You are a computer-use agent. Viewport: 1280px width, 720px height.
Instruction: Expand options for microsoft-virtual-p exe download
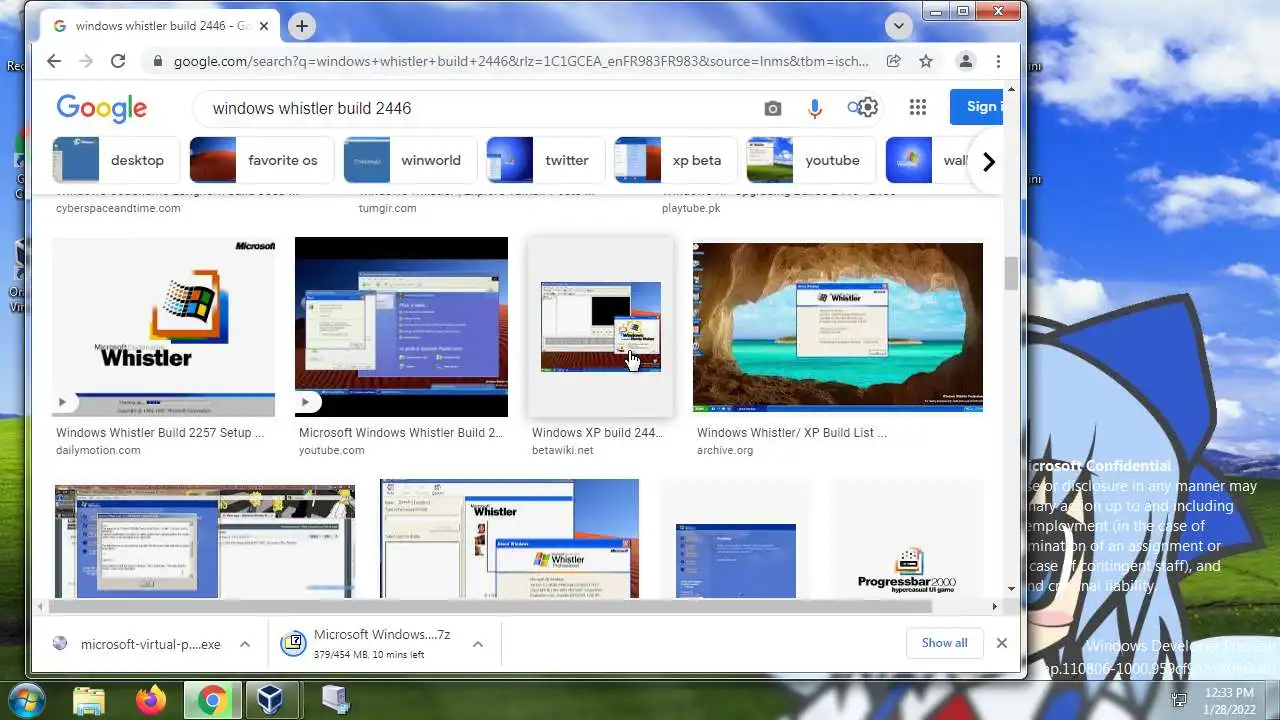click(244, 644)
